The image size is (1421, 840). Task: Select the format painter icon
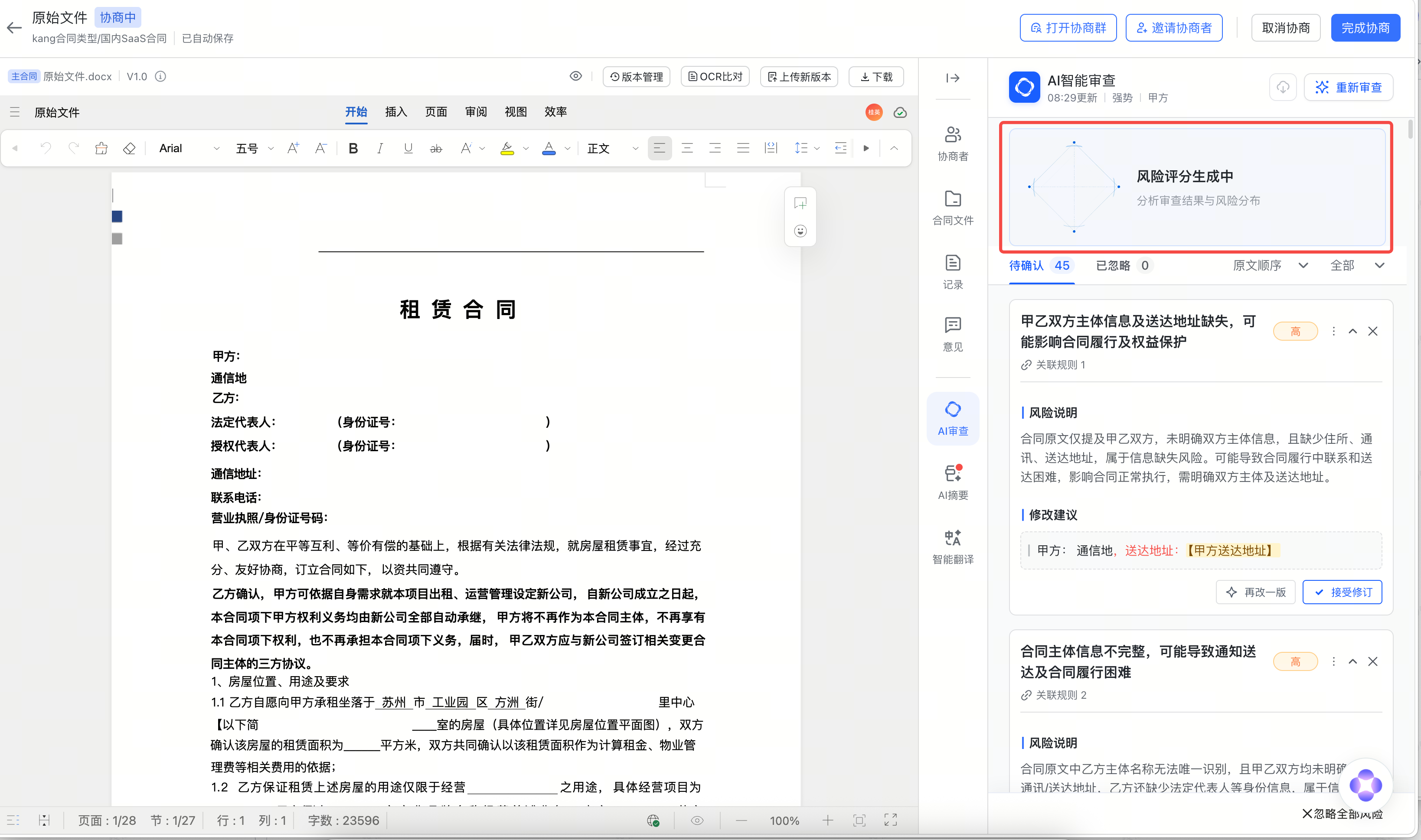101,148
